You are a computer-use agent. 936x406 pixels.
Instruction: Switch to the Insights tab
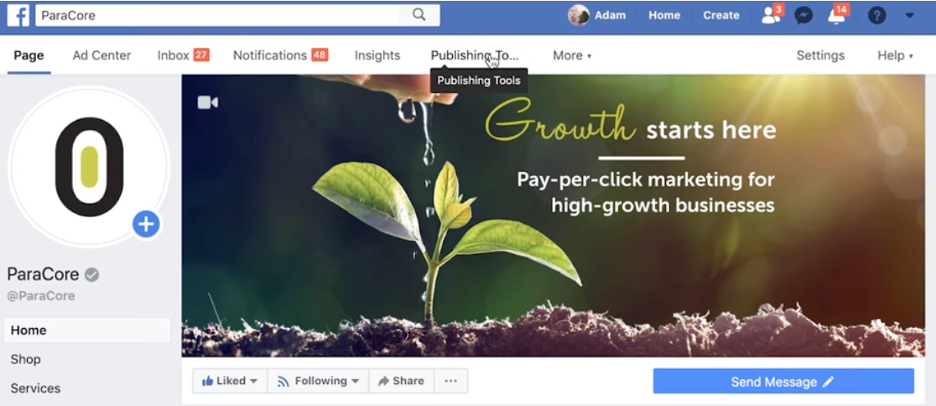point(377,56)
